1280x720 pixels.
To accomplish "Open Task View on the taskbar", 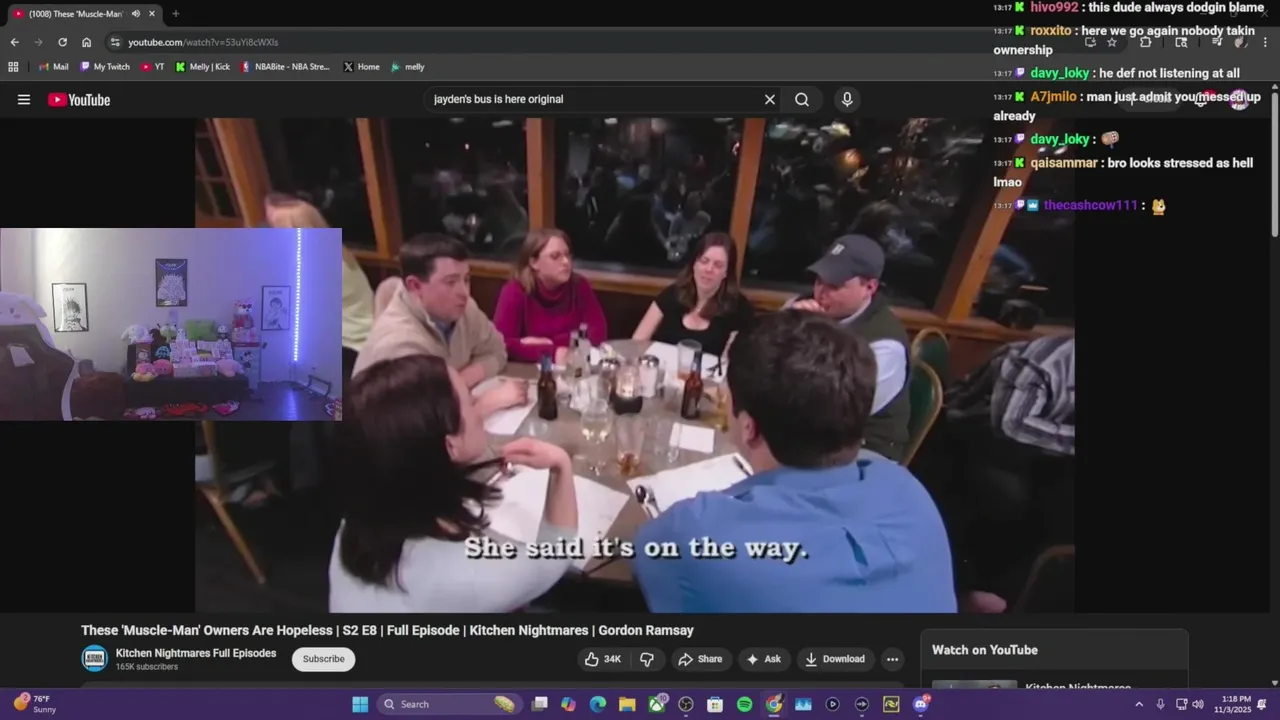I will [x=540, y=704].
